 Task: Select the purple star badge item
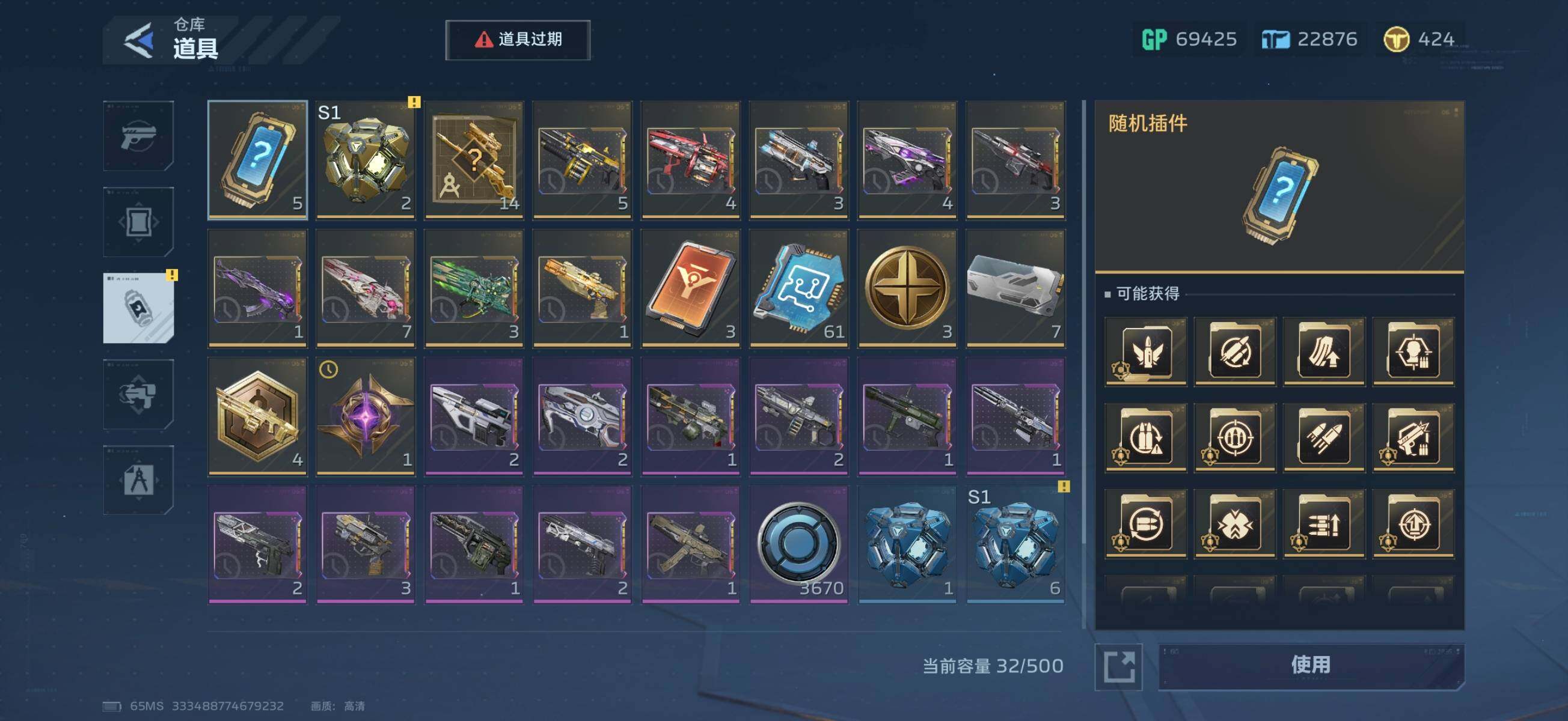point(366,416)
